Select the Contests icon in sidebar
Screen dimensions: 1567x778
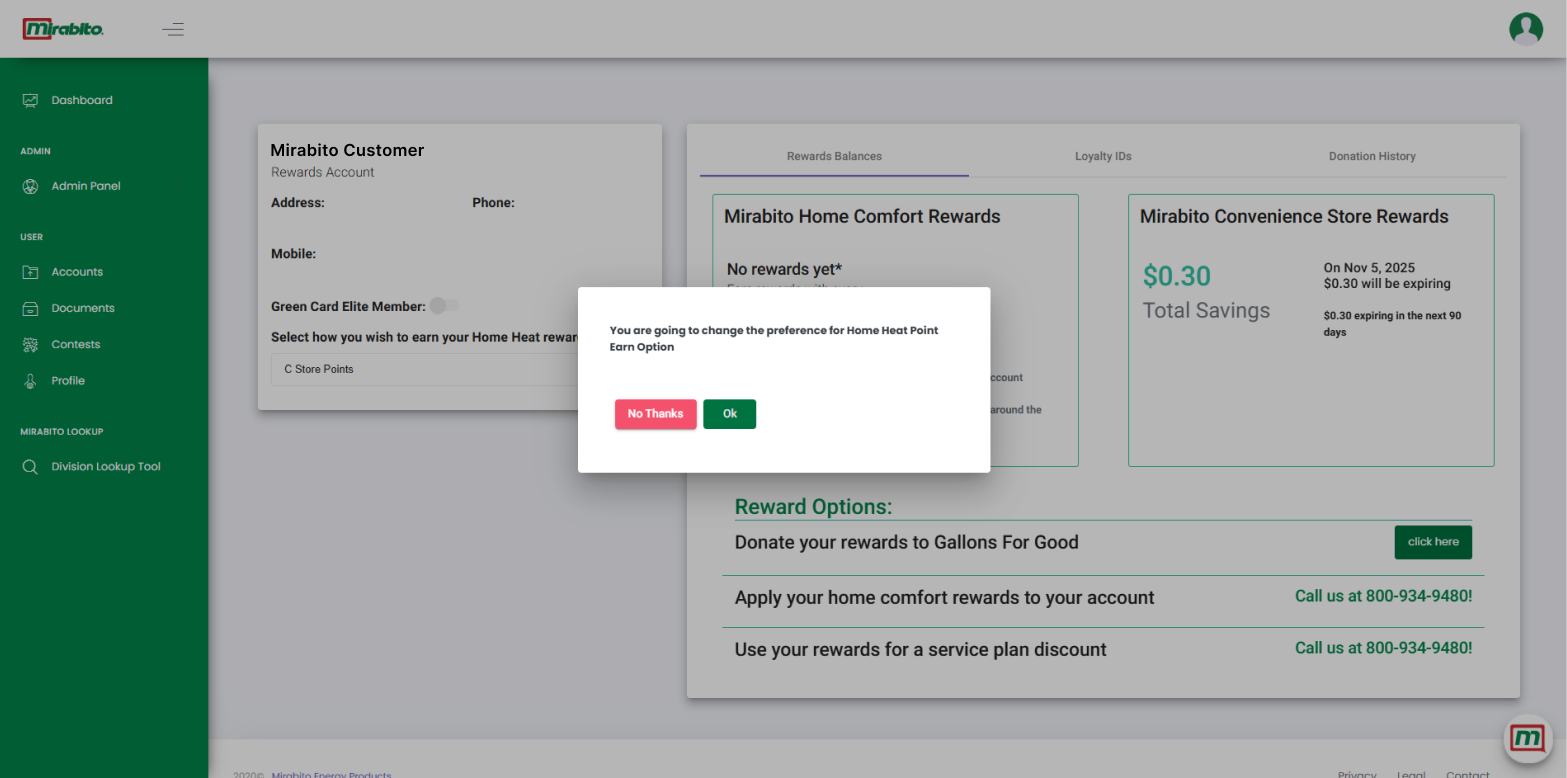[30, 344]
